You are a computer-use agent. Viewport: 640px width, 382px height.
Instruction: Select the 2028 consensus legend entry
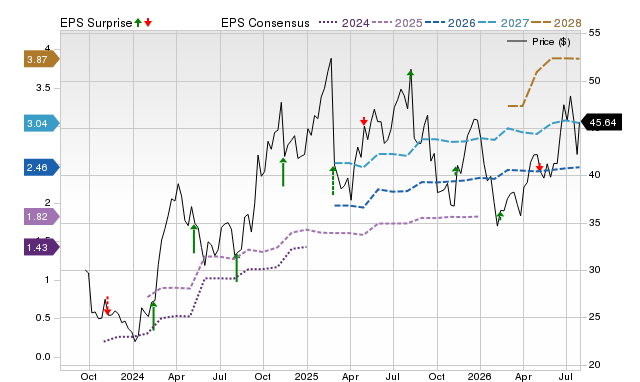tap(556, 23)
